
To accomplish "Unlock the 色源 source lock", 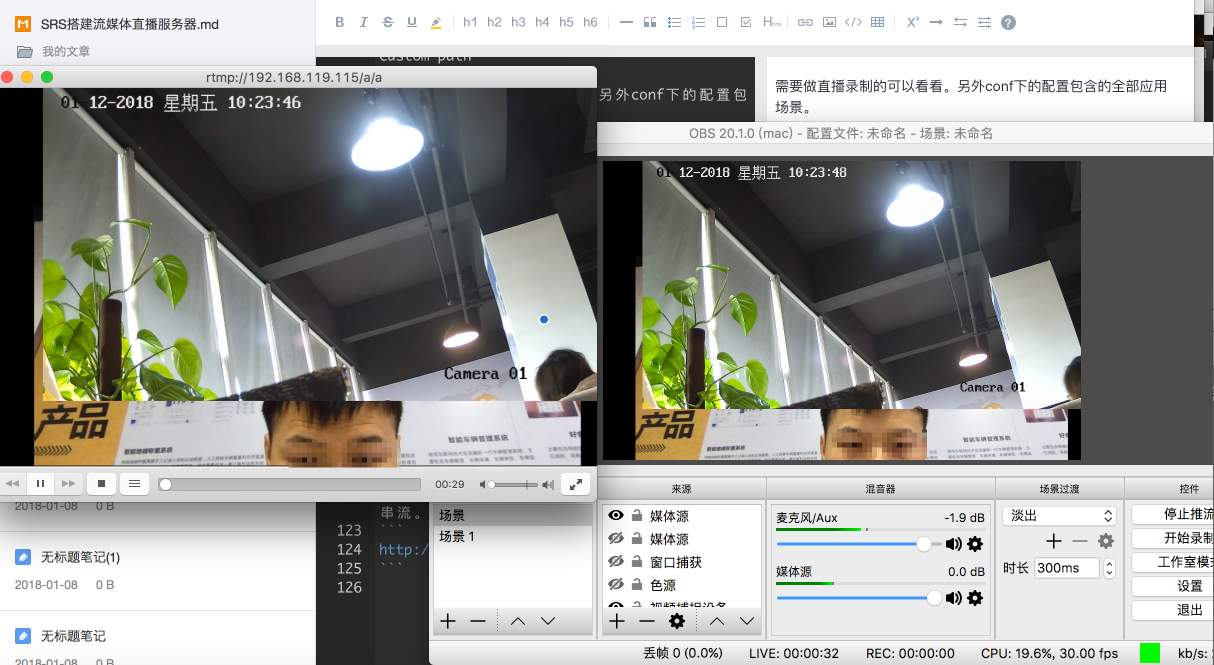I will [x=637, y=585].
